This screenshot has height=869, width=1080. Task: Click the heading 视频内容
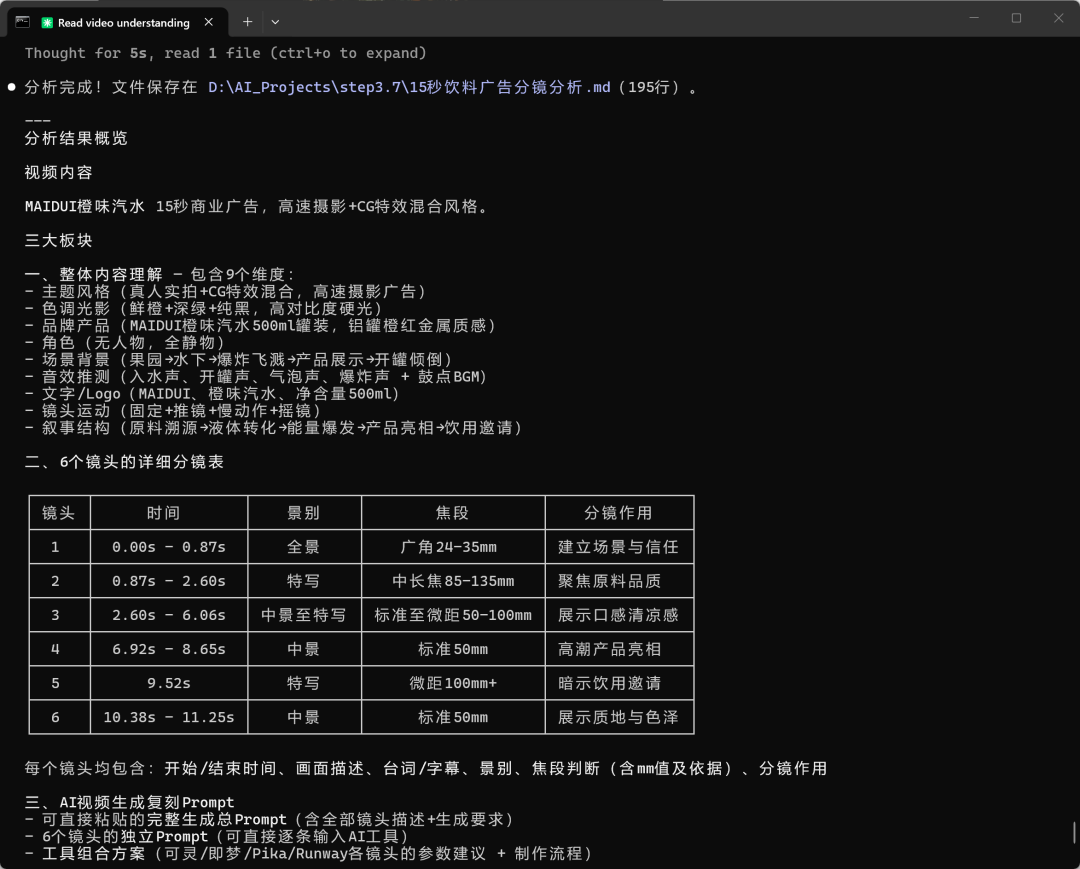click(x=59, y=172)
